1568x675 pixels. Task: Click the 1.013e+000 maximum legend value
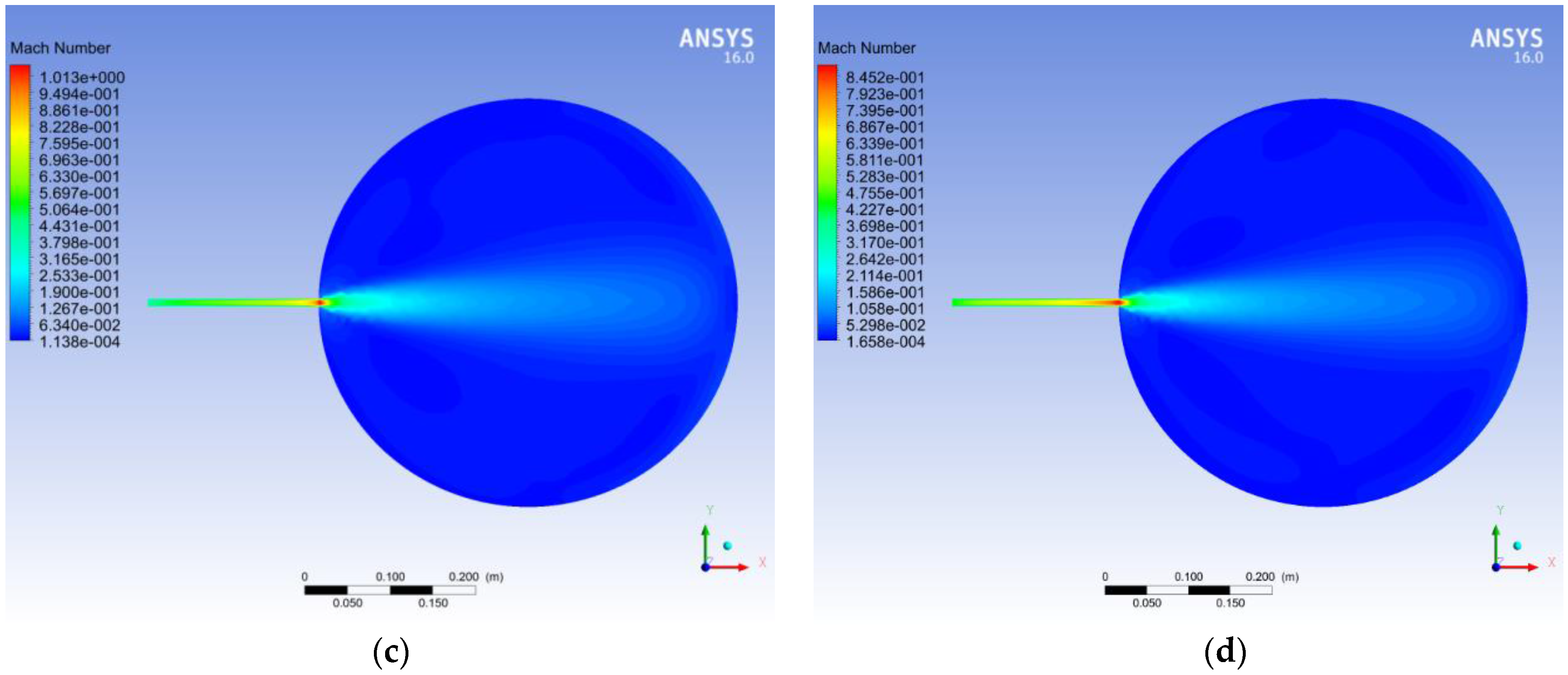pyautogui.click(x=82, y=77)
